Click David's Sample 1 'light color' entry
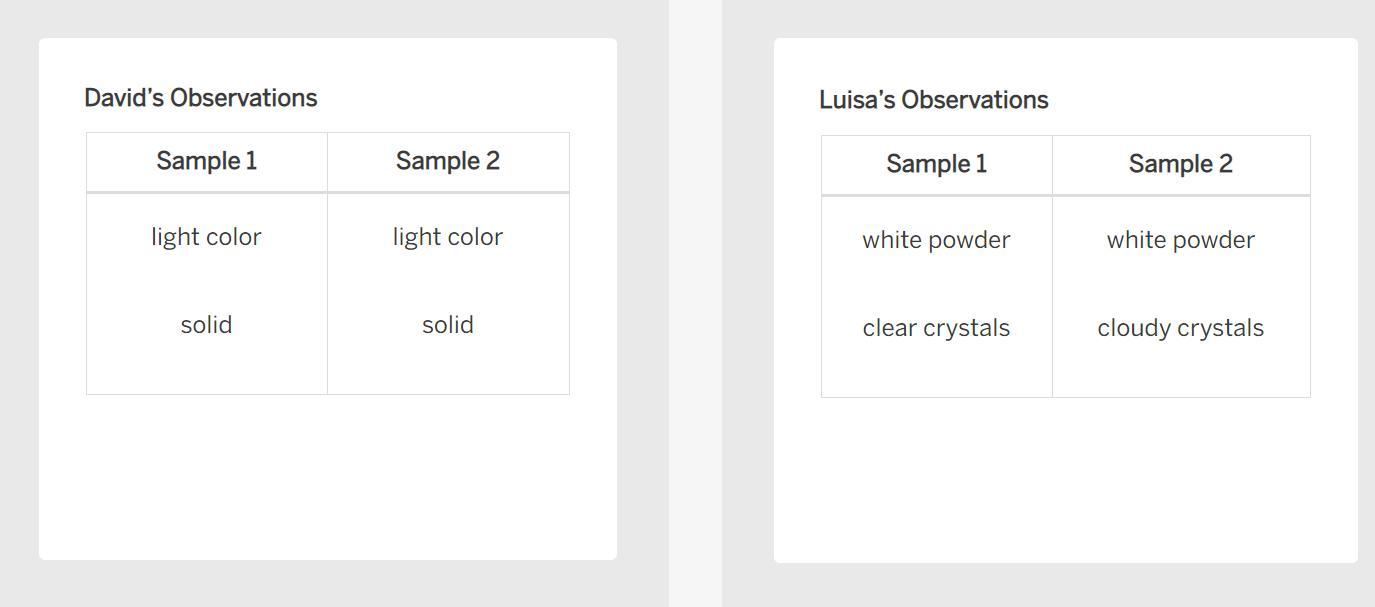Image resolution: width=1375 pixels, height=607 pixels. point(206,237)
